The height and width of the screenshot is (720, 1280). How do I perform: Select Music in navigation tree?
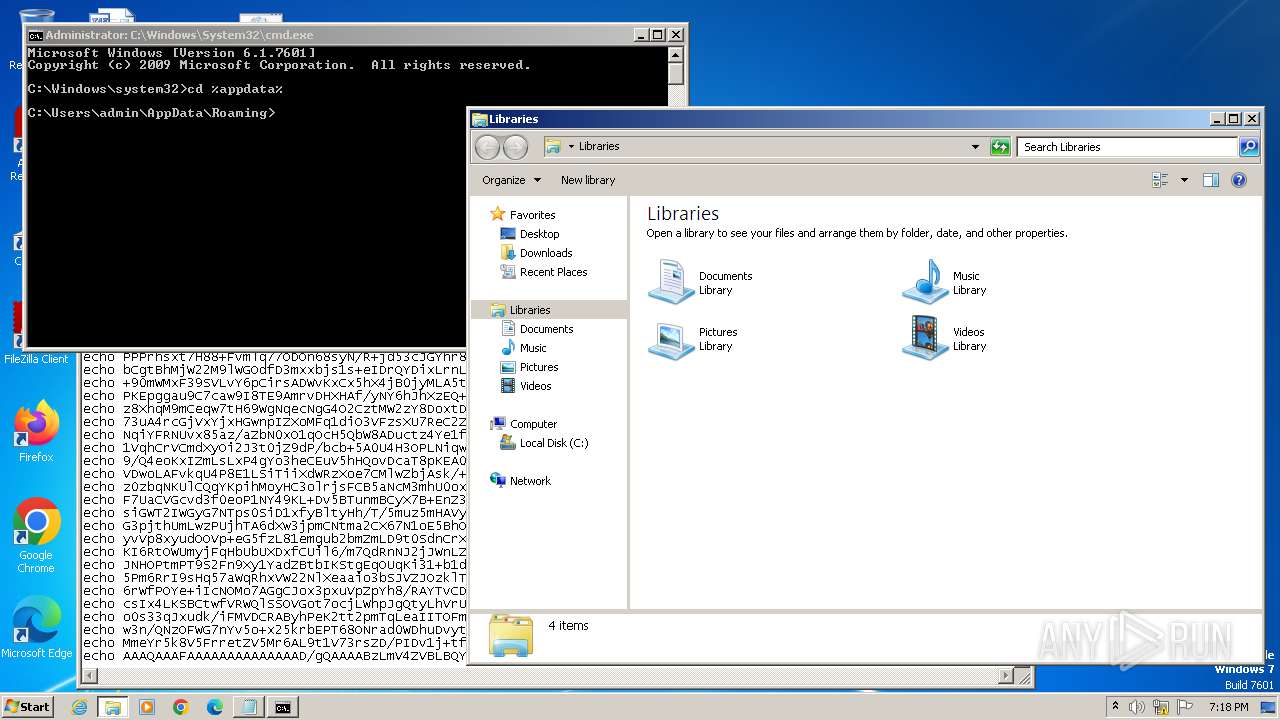533,348
